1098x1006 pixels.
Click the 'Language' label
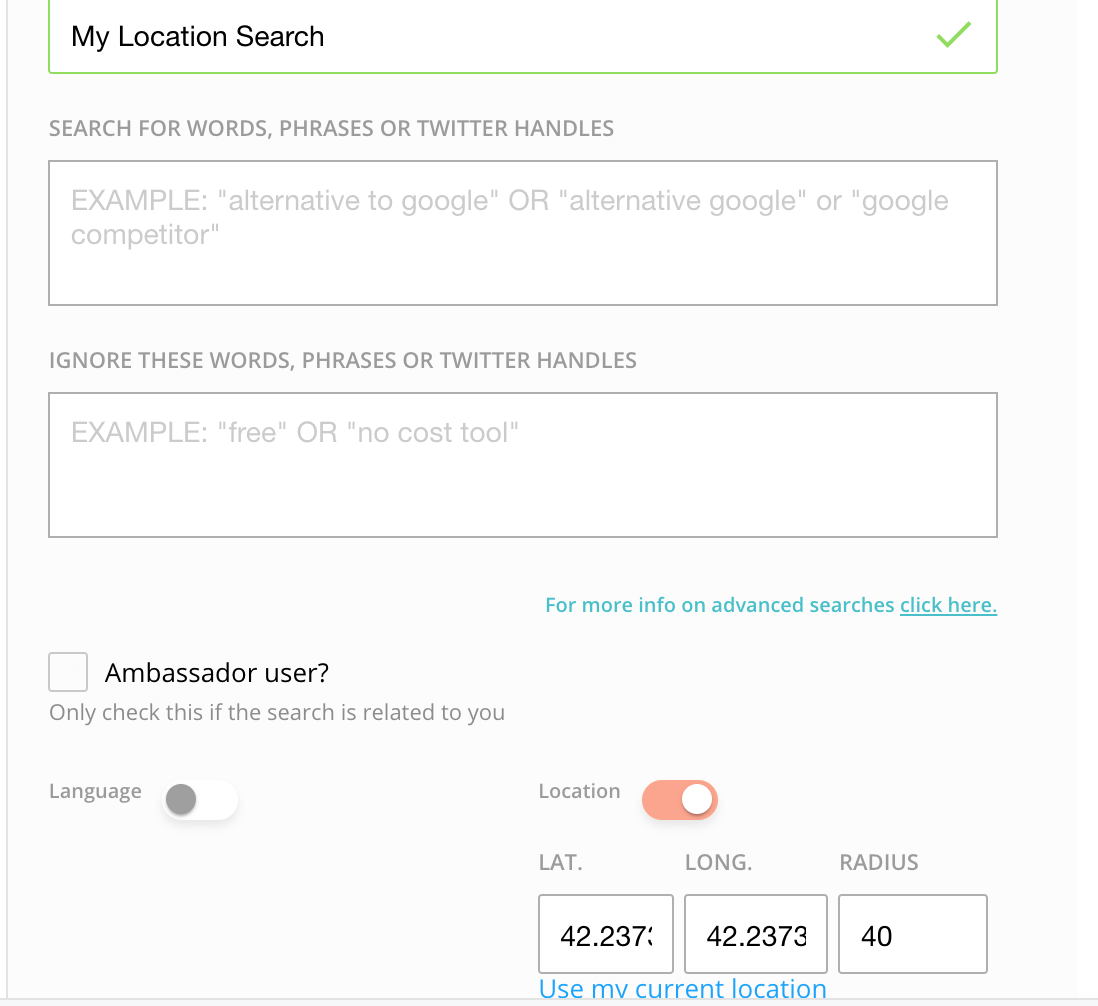click(x=95, y=791)
